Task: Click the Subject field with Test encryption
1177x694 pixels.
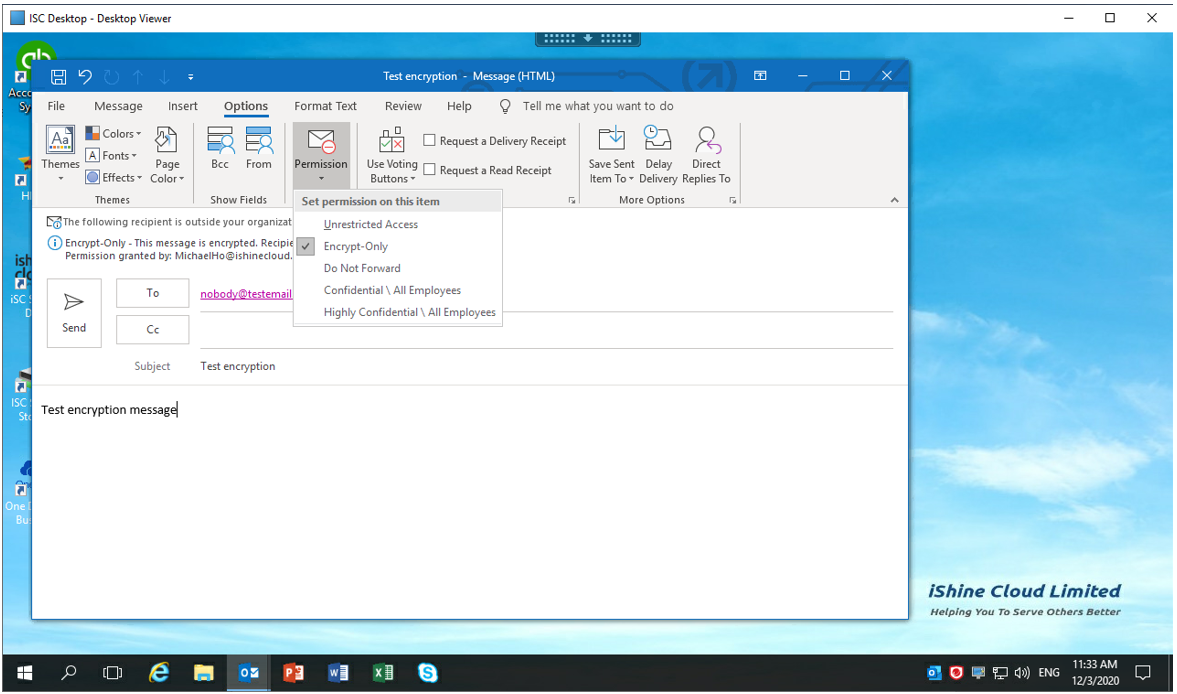Action: [x=546, y=366]
